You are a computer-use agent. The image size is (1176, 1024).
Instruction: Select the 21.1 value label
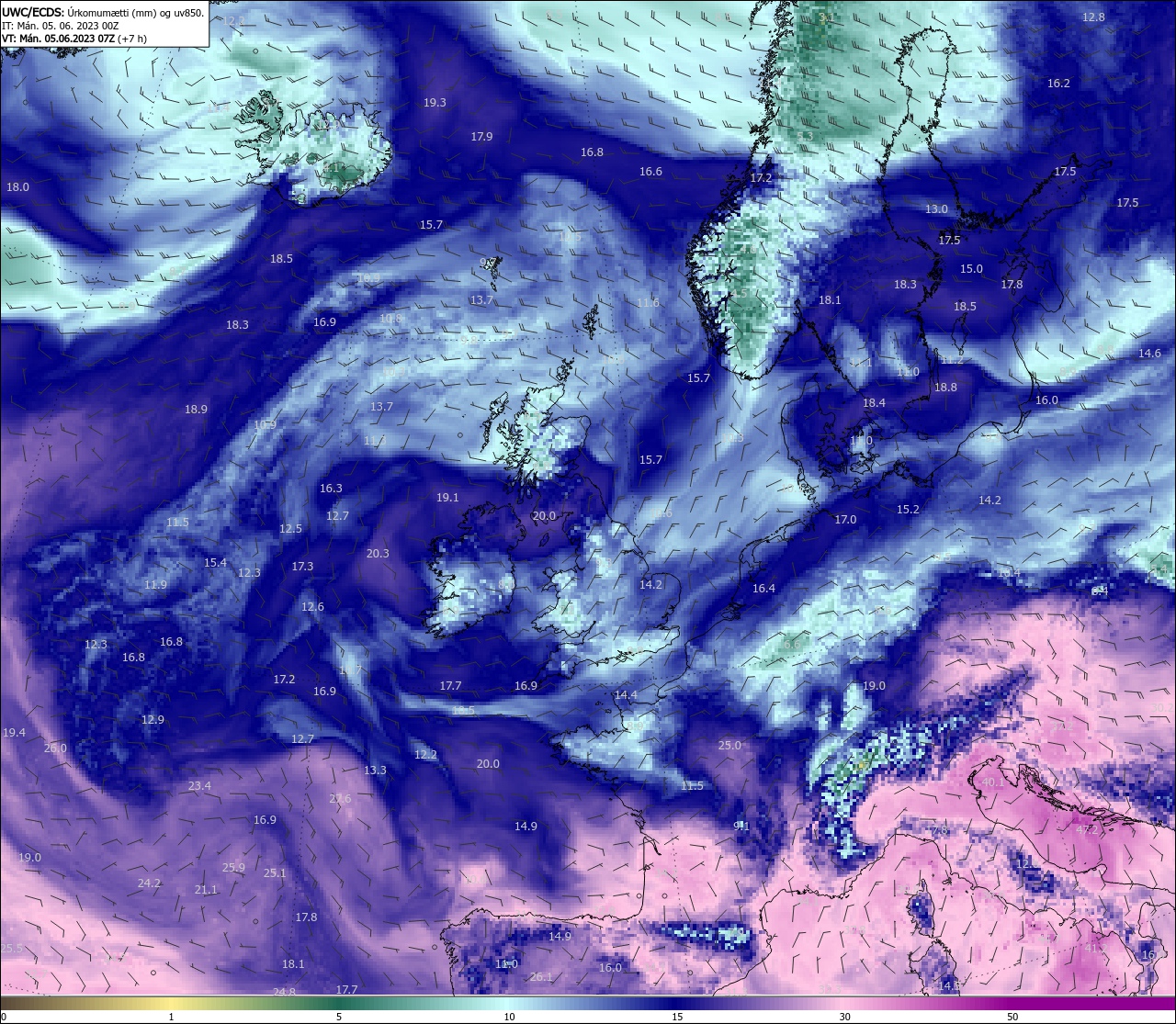point(206,890)
